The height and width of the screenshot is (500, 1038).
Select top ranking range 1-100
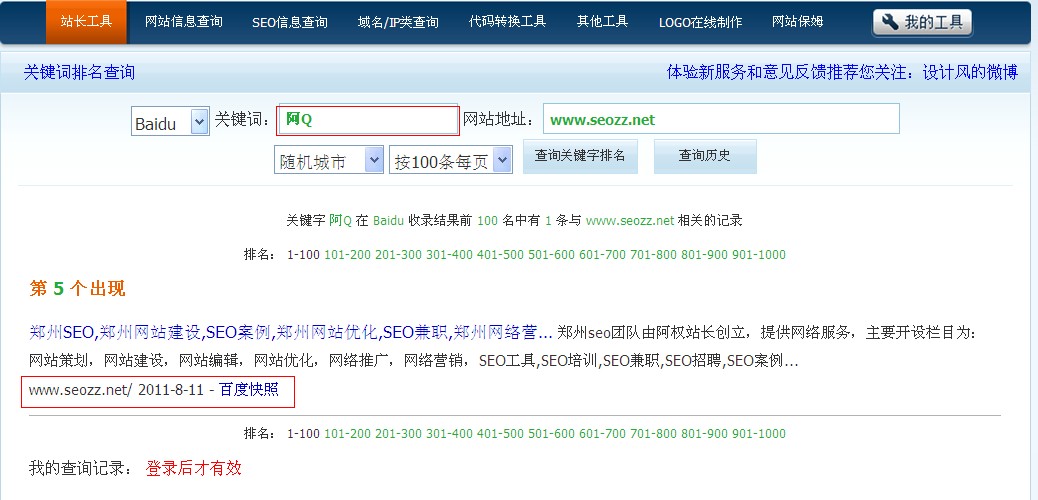point(303,255)
